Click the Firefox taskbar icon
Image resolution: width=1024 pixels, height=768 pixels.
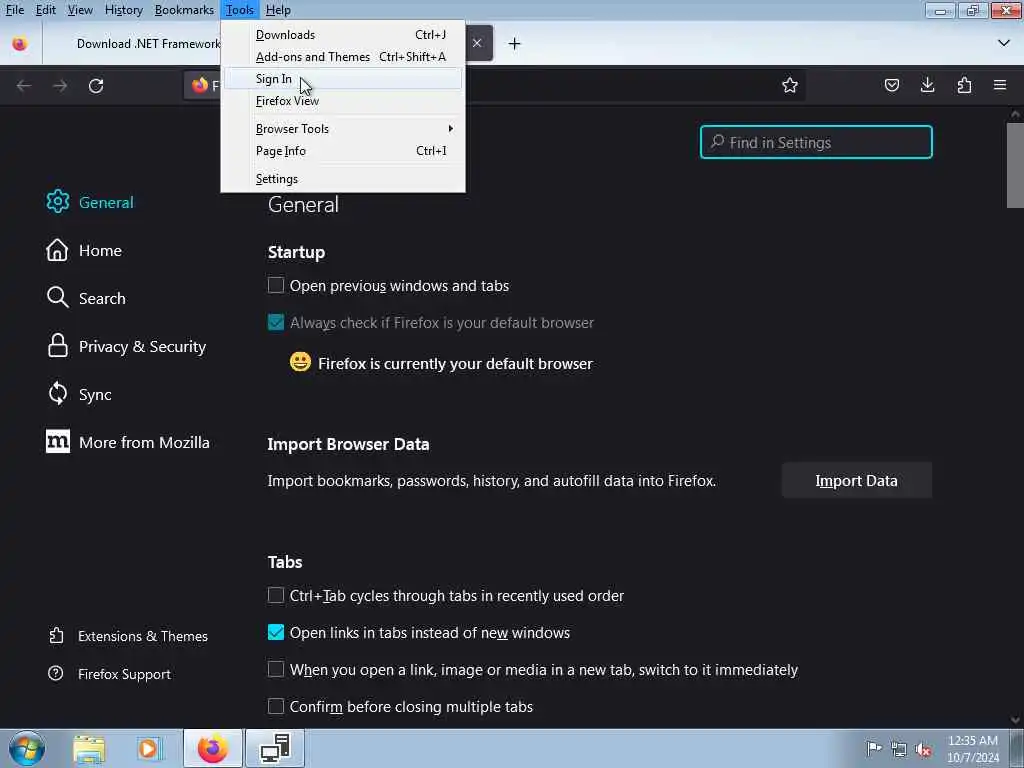213,748
